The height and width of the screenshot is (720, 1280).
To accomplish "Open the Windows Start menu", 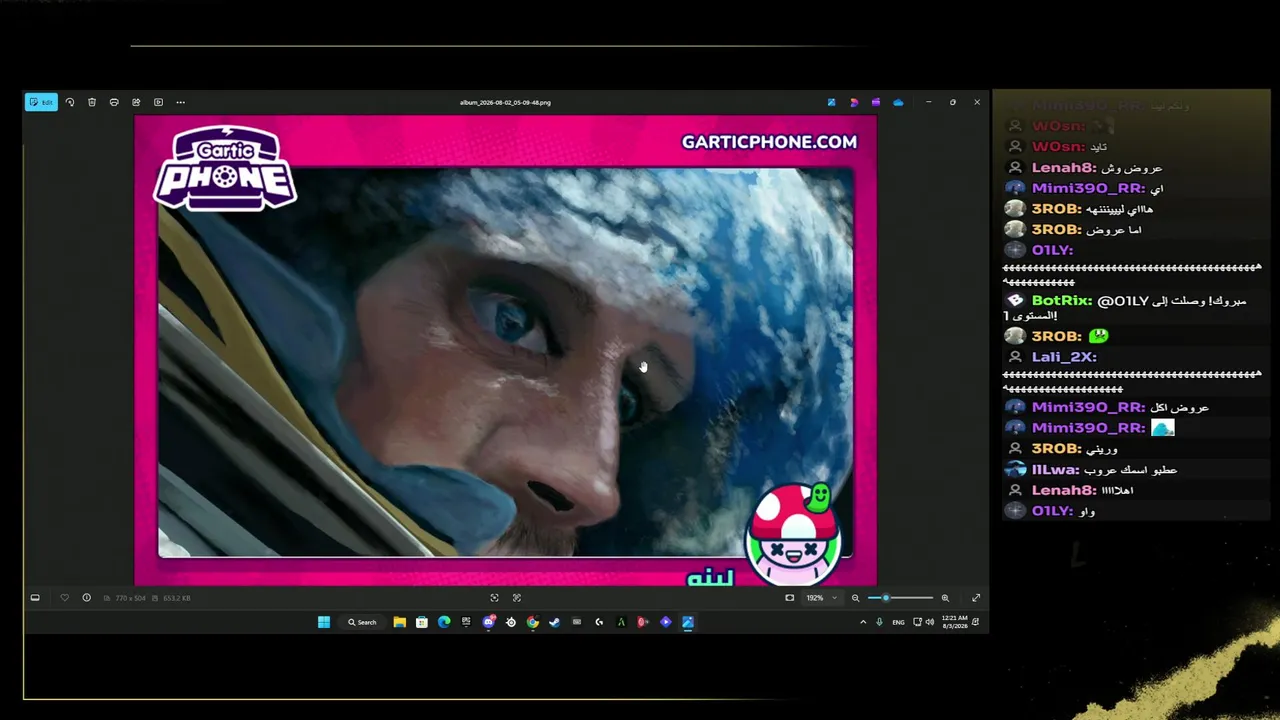I will (x=324, y=622).
